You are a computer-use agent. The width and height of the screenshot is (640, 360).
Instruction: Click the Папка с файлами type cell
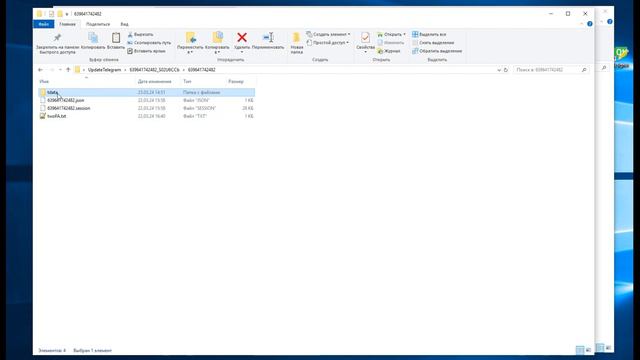coord(202,92)
